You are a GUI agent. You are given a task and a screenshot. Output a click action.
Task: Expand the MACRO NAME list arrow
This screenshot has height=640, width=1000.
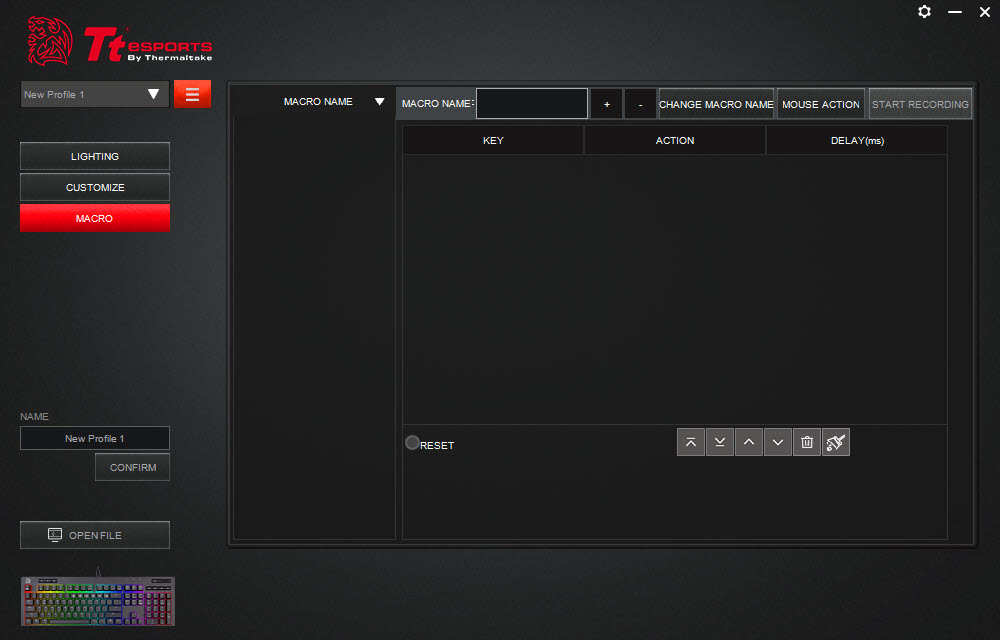pos(379,101)
